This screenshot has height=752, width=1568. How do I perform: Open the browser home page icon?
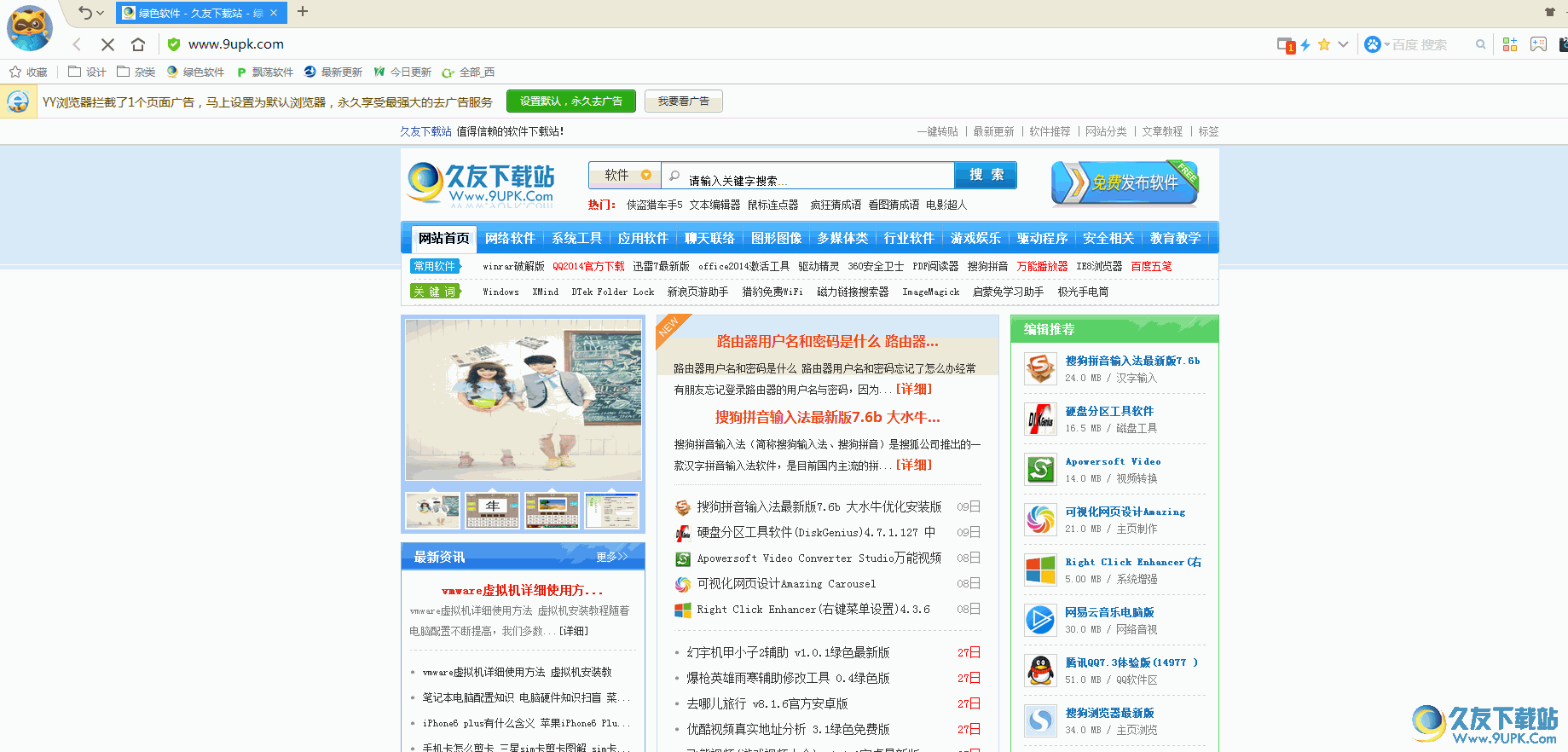[x=138, y=44]
